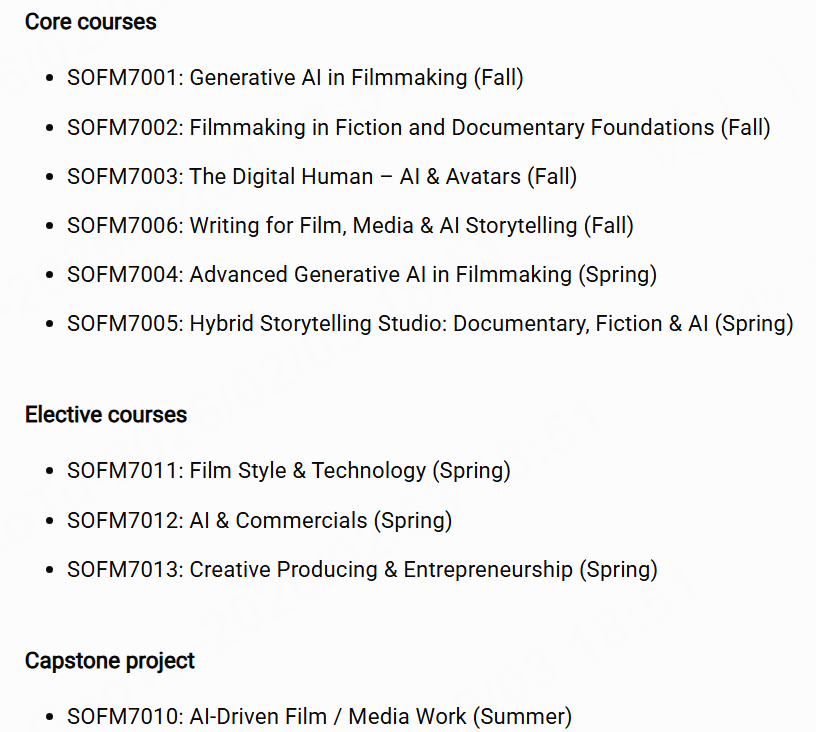Click the bullet beside SOFM7010 capstone
The height and width of the screenshot is (732, 816).
pos(50,717)
